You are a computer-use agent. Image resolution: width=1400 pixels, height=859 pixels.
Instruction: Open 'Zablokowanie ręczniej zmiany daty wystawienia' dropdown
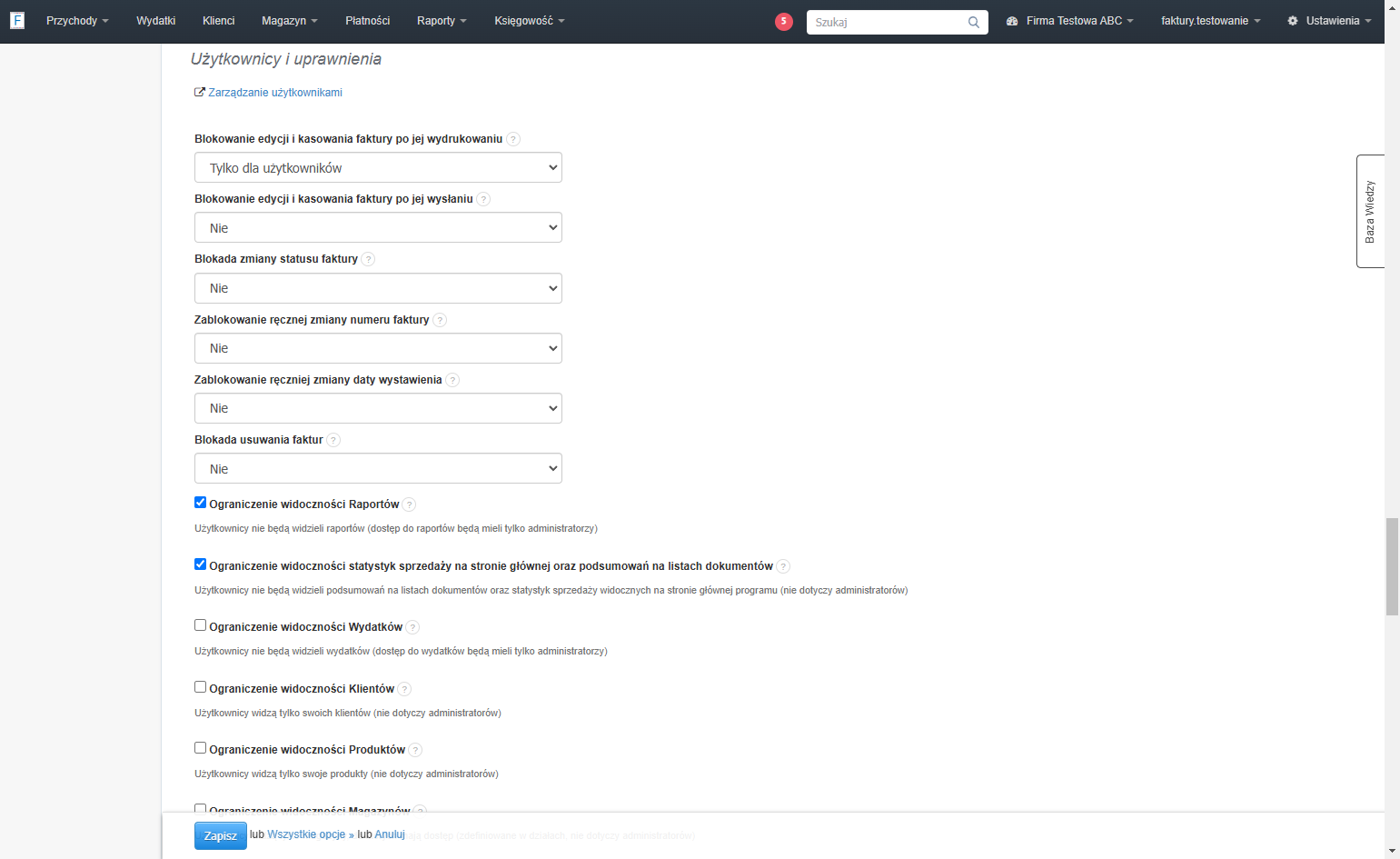tap(378, 408)
